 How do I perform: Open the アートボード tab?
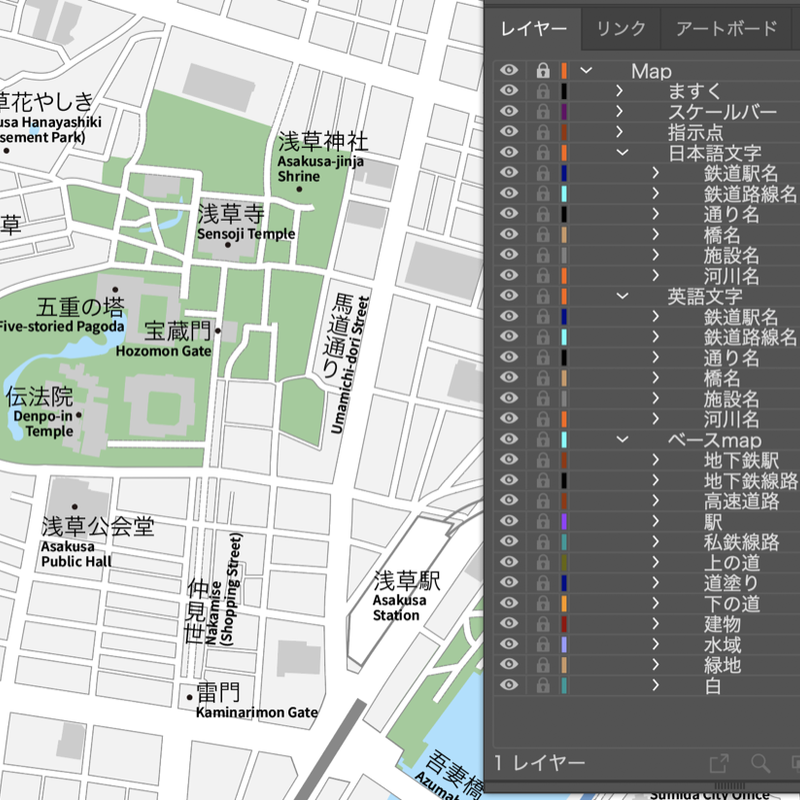point(726,28)
